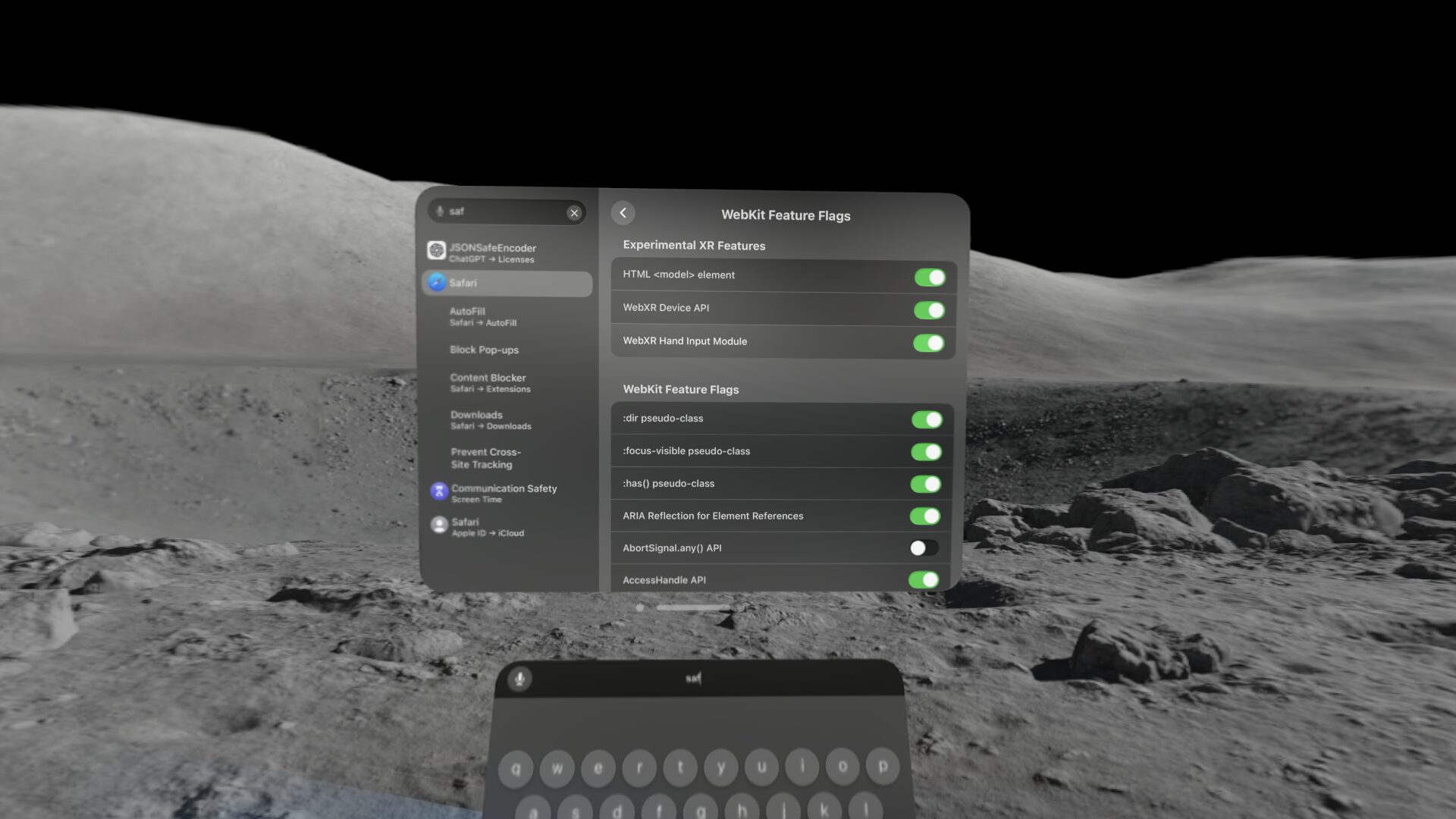Open Safari under Apple ID iCloud
The width and height of the screenshot is (1456, 819).
(x=507, y=526)
